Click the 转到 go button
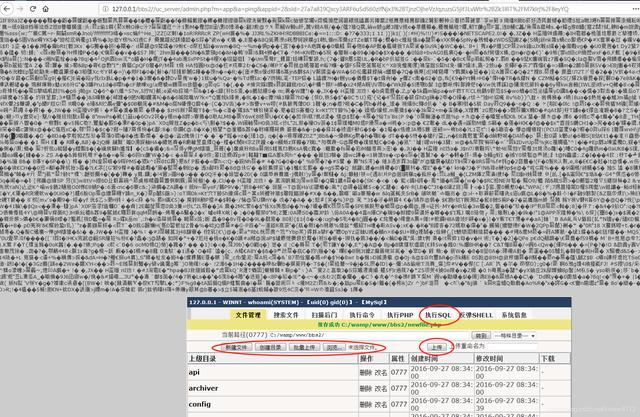 [x=481, y=335]
